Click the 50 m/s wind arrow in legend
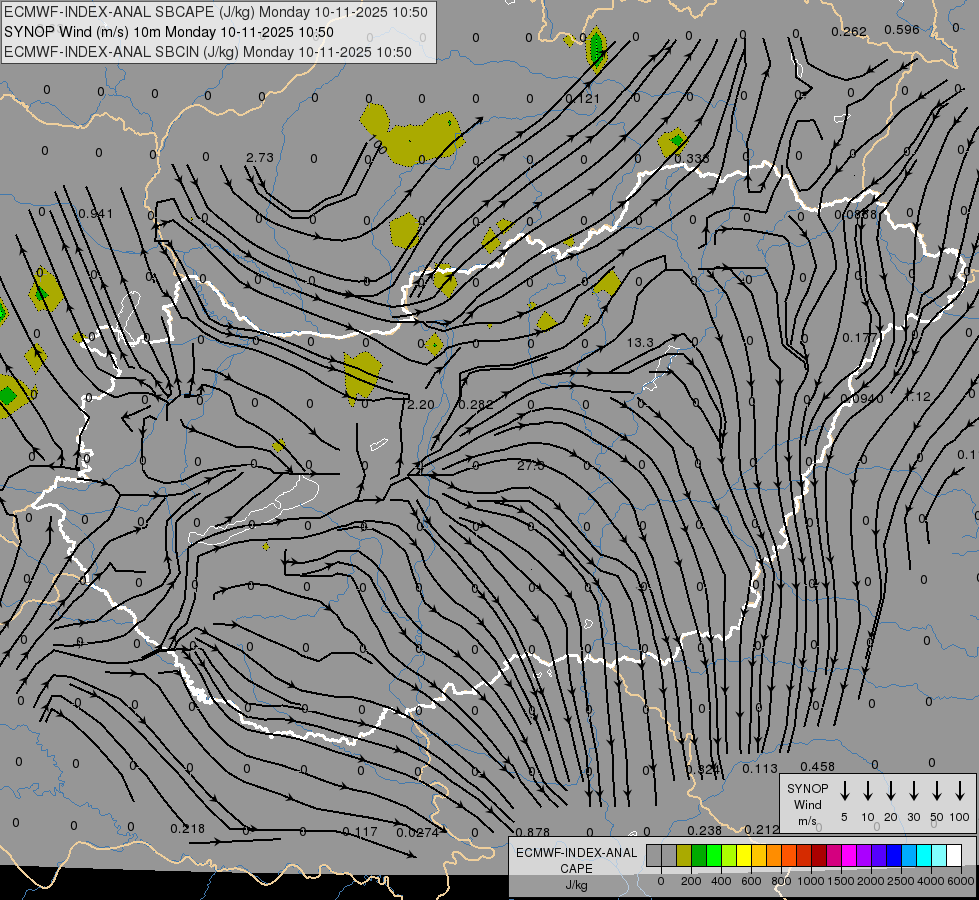Image resolution: width=979 pixels, height=900 pixels. (937, 791)
